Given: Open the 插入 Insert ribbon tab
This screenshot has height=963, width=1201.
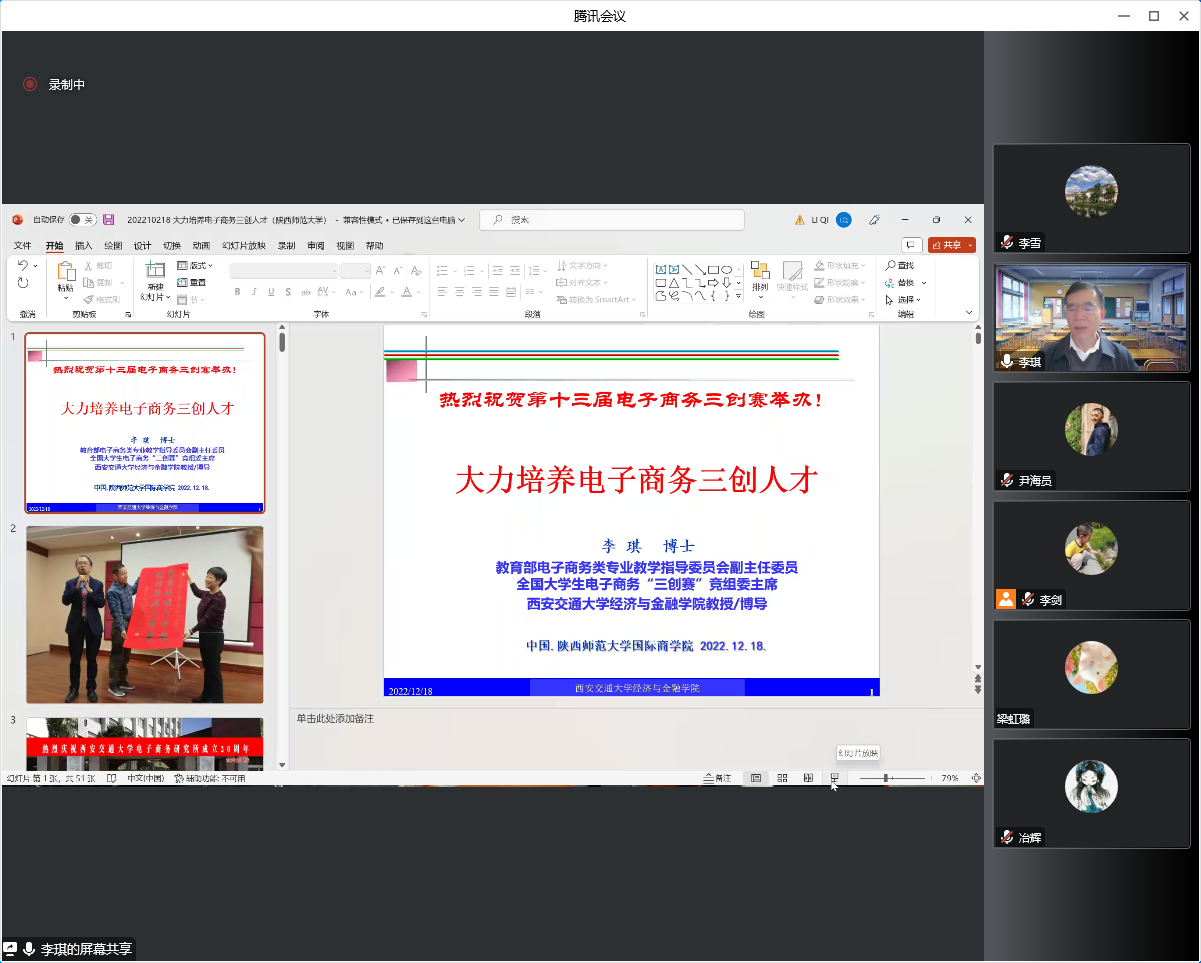Looking at the screenshot, I should (x=84, y=246).
